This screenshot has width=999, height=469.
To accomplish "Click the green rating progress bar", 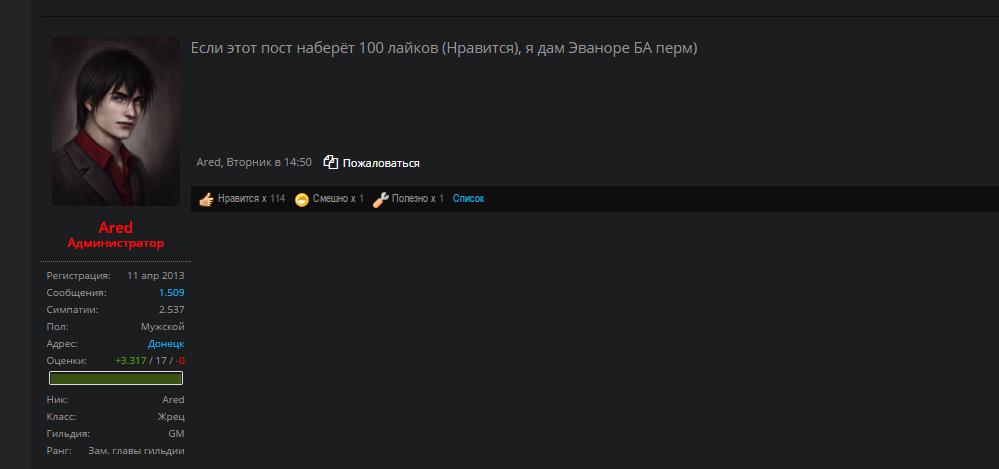I will point(116,378).
